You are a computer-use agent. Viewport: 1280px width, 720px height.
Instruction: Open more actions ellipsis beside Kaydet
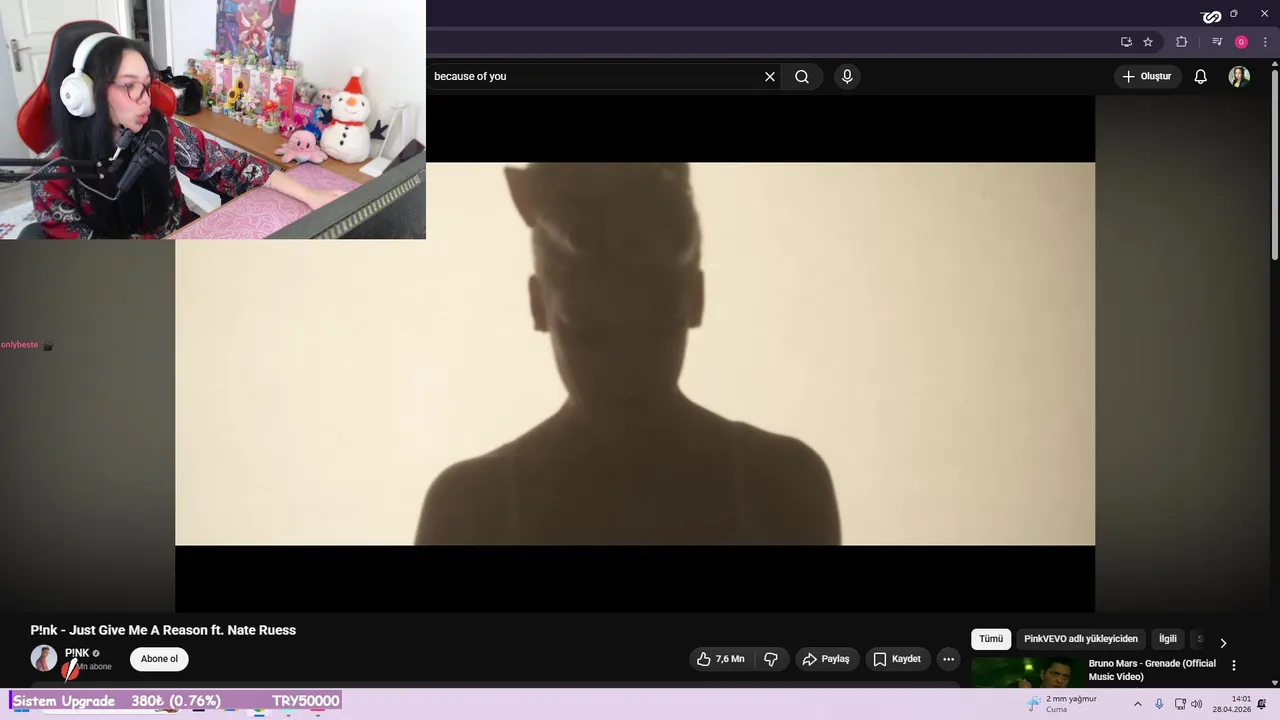point(948,659)
